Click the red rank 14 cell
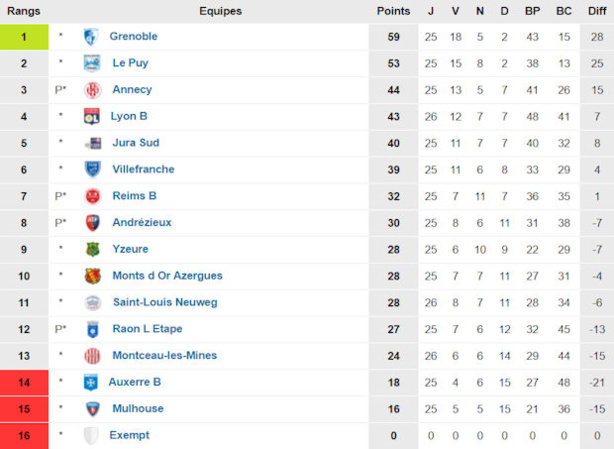 tap(24, 382)
